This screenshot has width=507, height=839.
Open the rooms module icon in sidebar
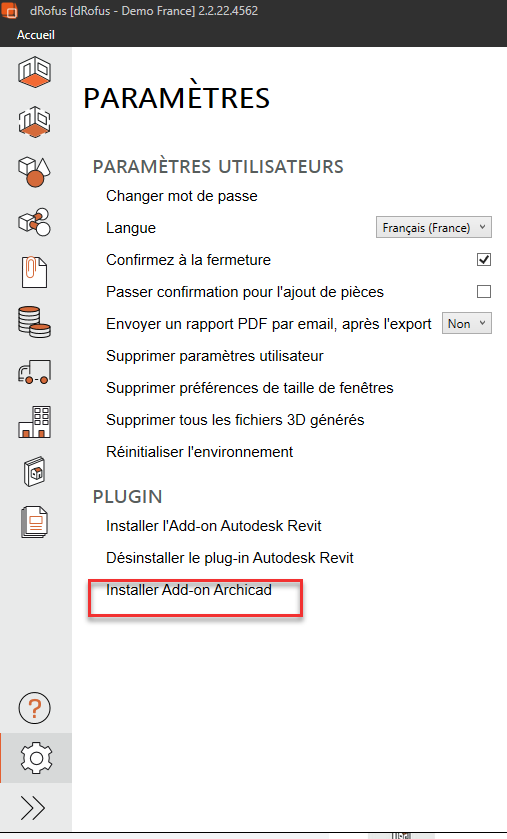click(34, 72)
